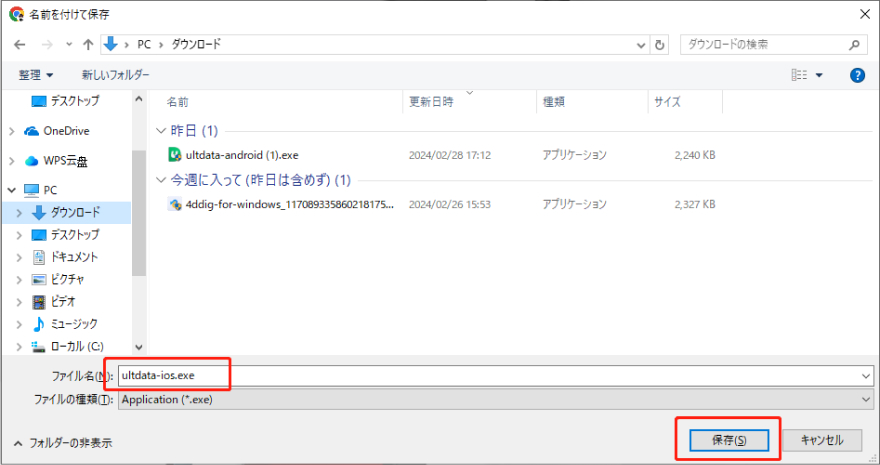Viewport: 880px width, 465px height.
Task: Open OneDrive in the sidebar
Action: (x=66, y=131)
